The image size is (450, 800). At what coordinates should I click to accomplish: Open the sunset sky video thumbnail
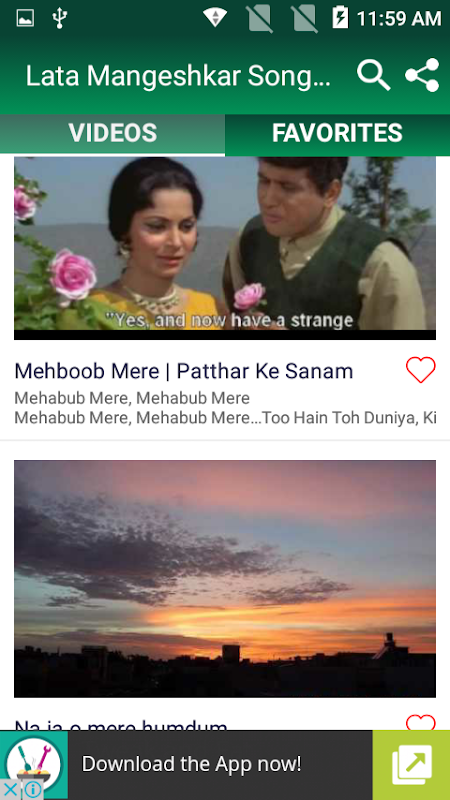(x=225, y=579)
